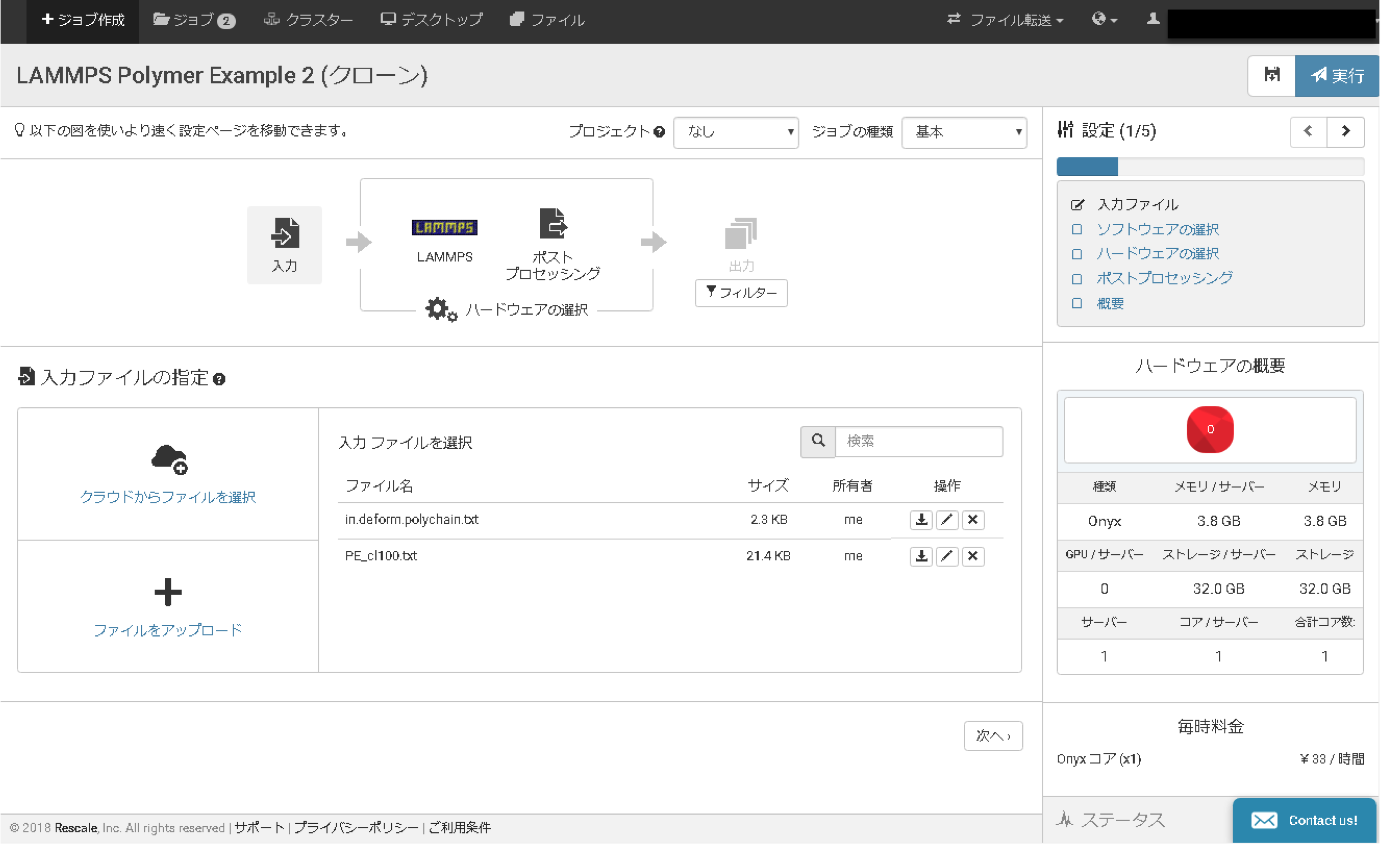The width and height of the screenshot is (1383, 844).
Task: Focus the 検索 file search field
Action: point(919,441)
